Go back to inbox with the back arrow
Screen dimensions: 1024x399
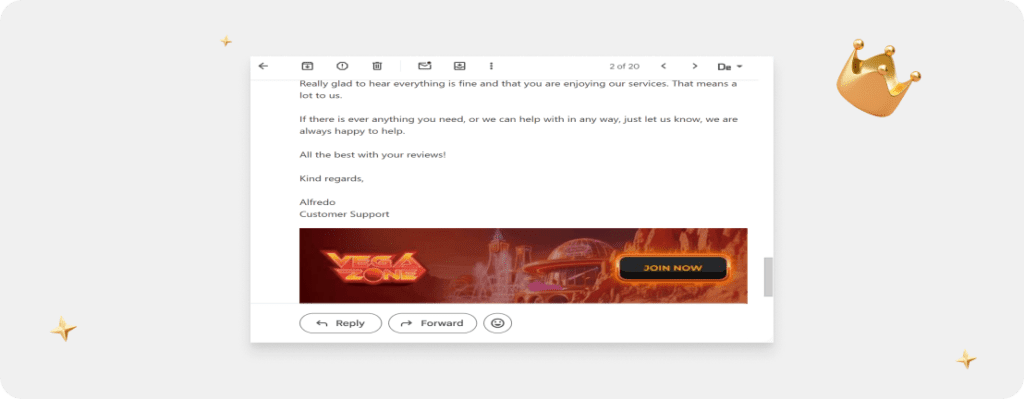(x=263, y=66)
